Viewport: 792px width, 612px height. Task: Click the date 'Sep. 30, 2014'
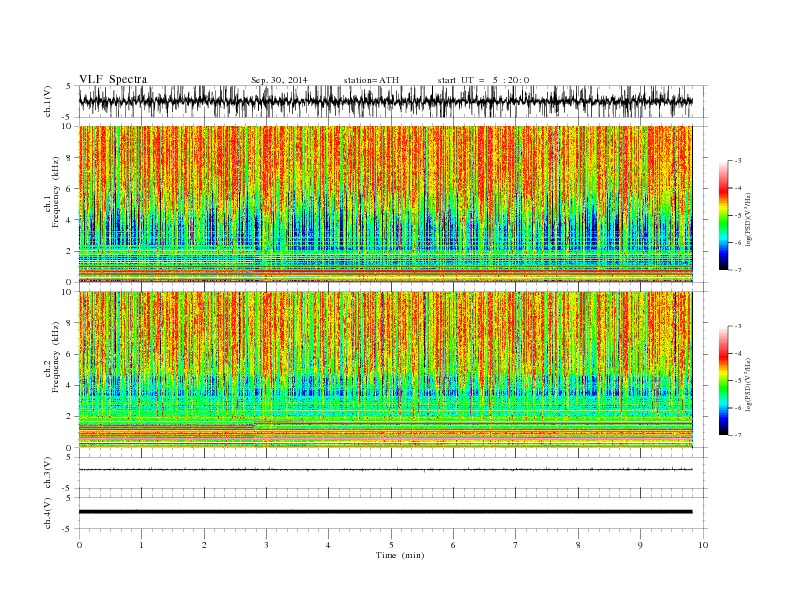279,80
